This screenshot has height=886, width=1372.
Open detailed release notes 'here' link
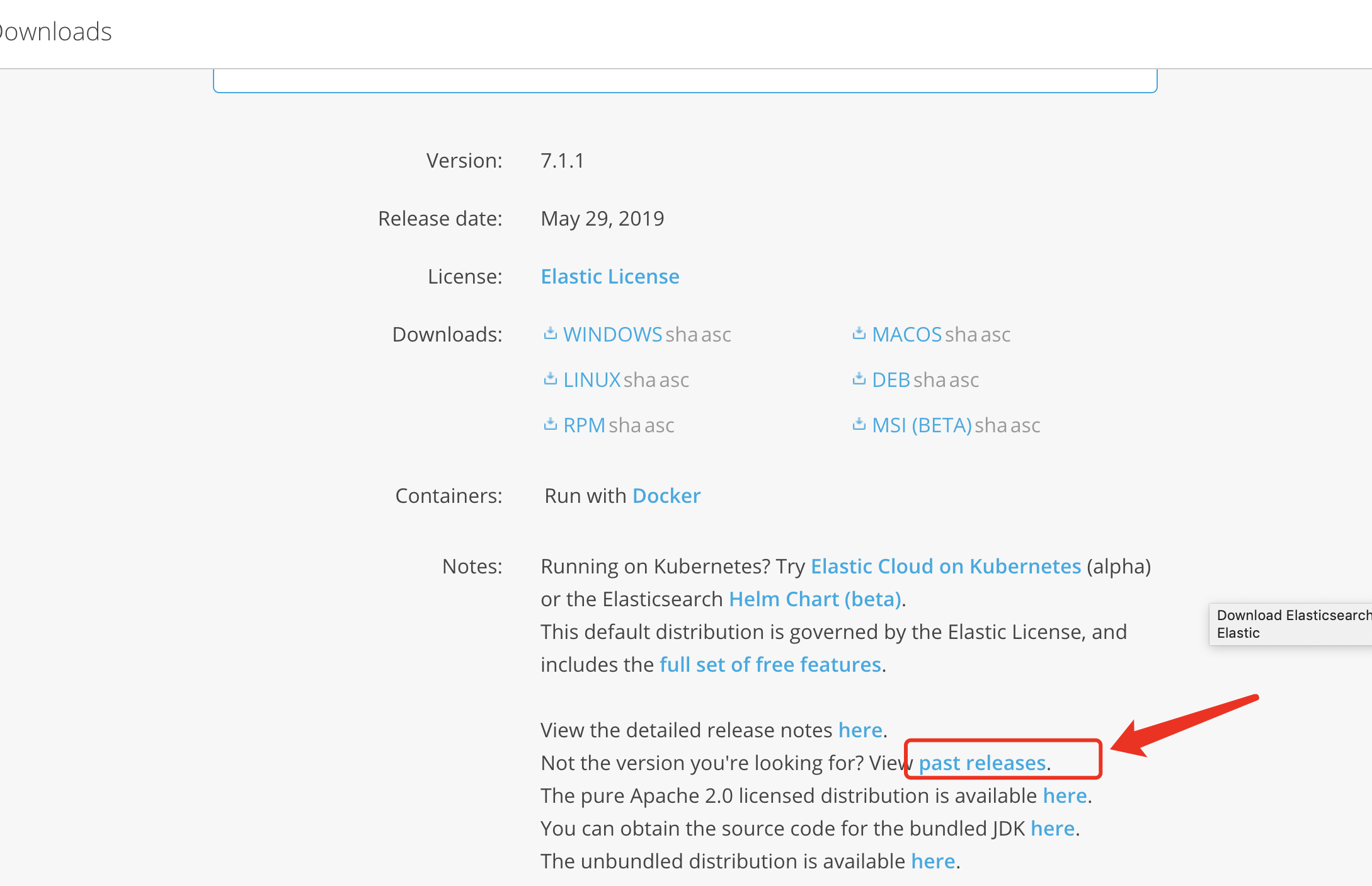coord(860,730)
